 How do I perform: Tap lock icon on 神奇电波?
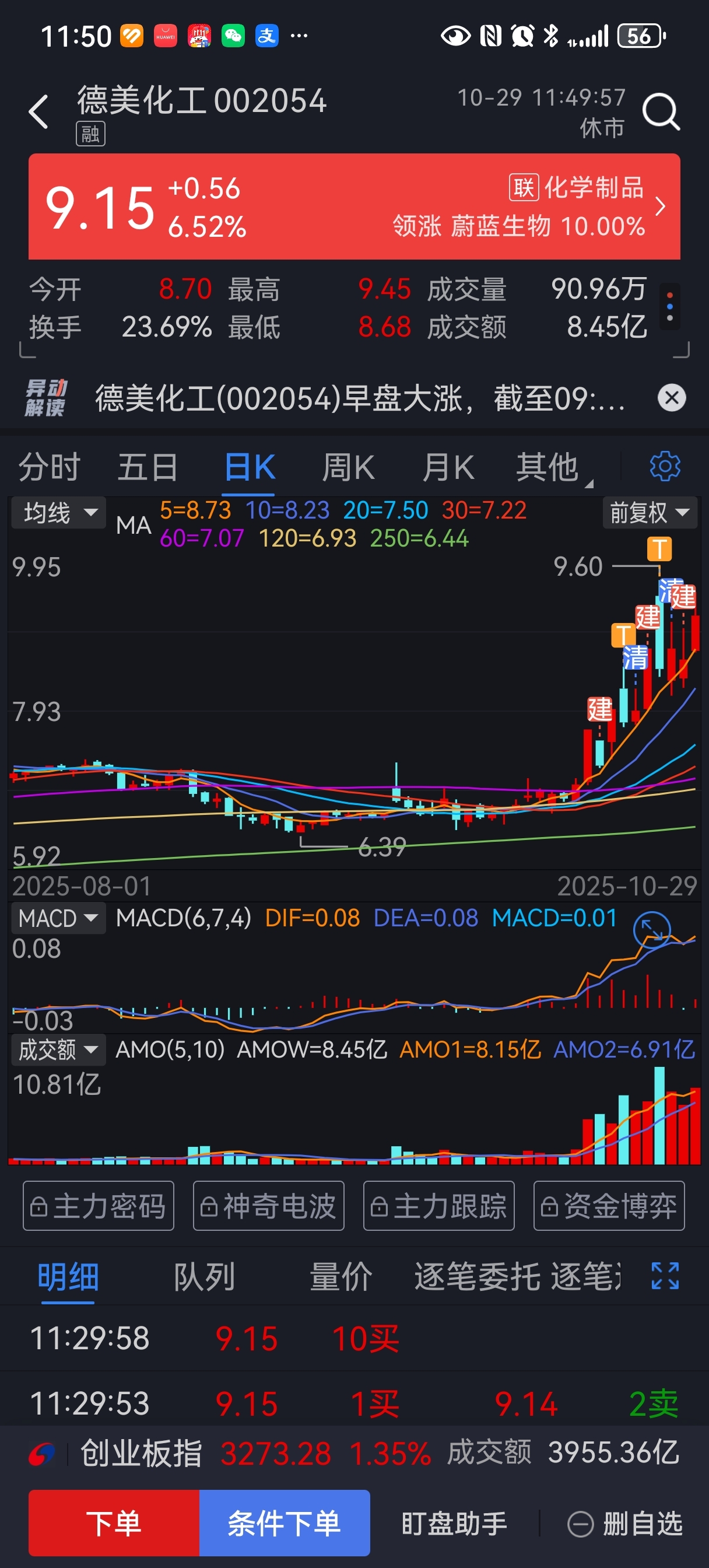209,1206
